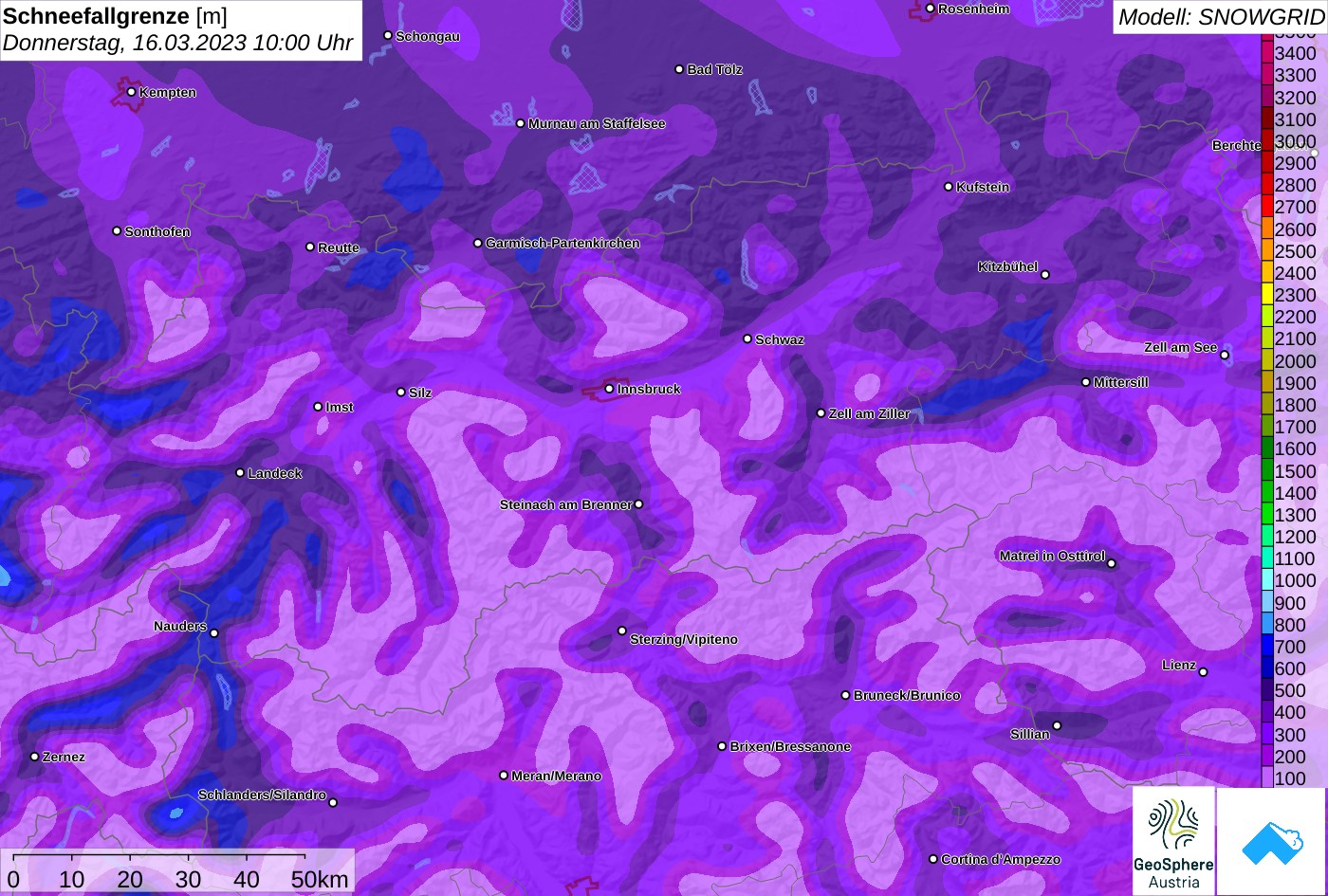Click the 100 m light purple legend swatch
Screen dimensions: 1328x896
[x=1266, y=777]
